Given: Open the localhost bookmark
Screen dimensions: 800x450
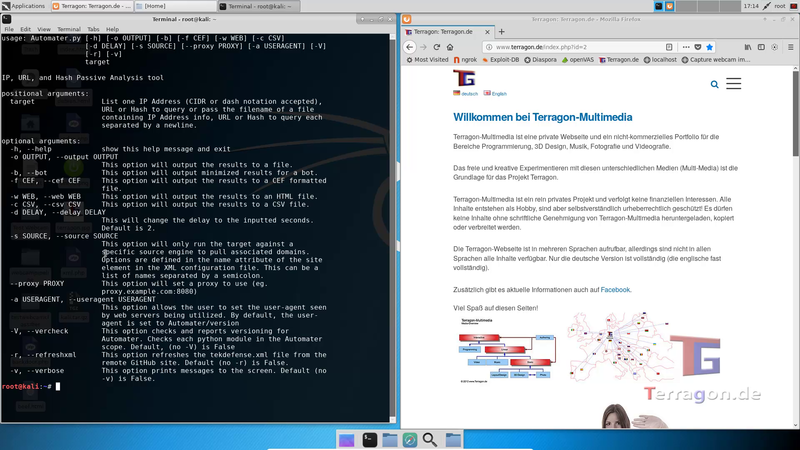Looking at the screenshot, I should [660, 60].
